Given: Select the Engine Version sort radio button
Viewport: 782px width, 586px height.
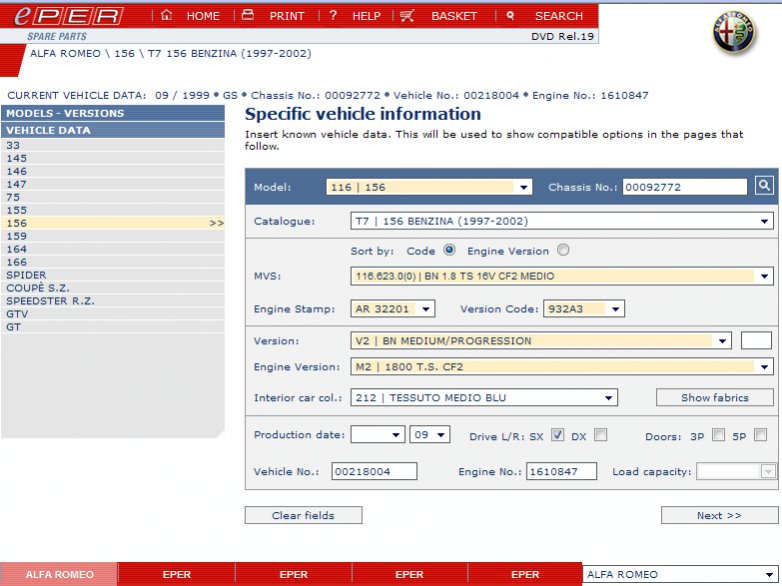Looking at the screenshot, I should [563, 251].
